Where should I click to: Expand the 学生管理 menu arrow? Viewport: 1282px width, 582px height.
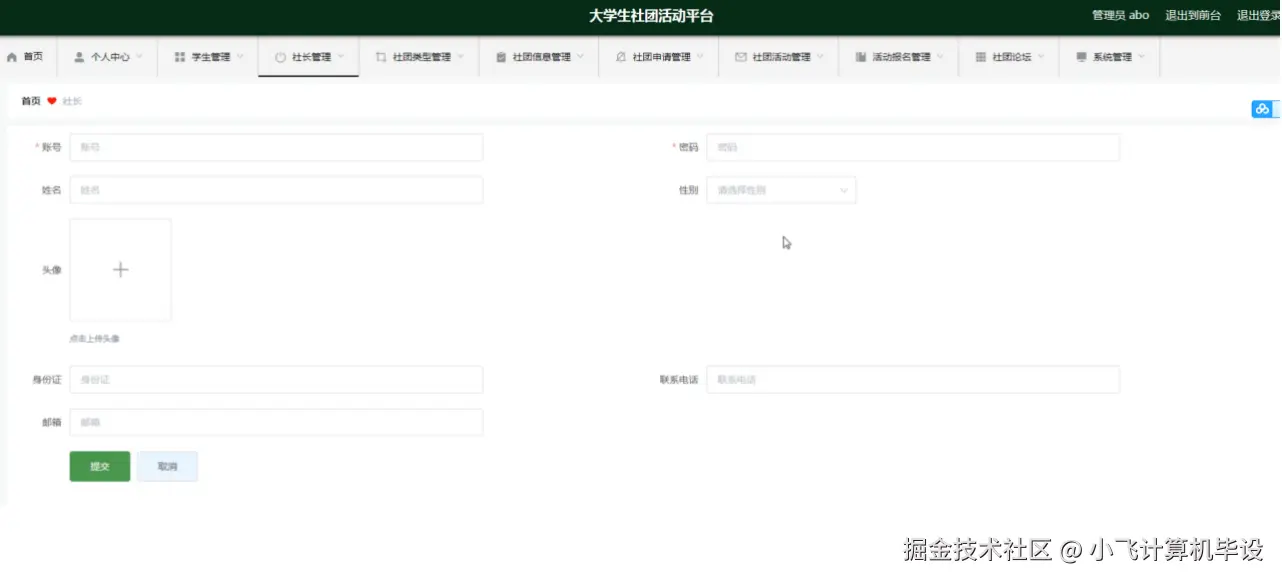(x=241, y=57)
